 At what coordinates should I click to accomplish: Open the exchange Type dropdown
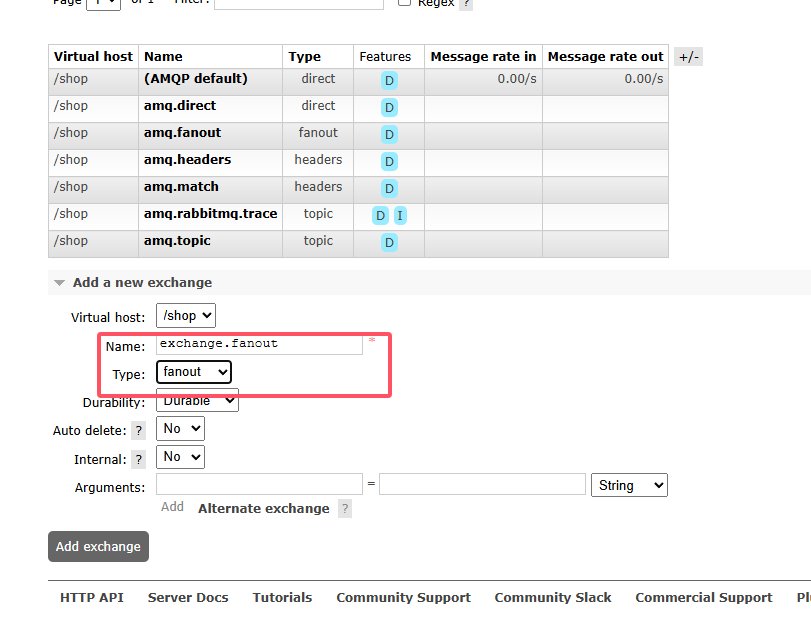(194, 372)
